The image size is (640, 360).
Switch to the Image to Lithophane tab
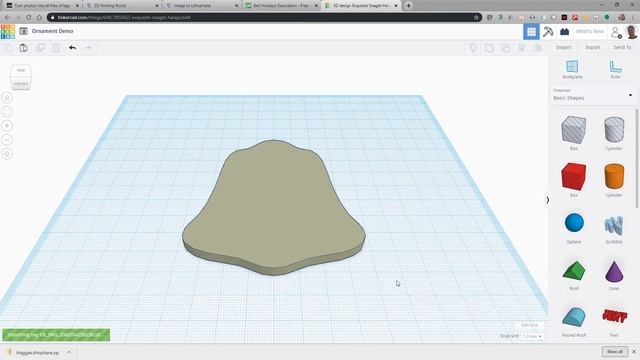point(201,6)
